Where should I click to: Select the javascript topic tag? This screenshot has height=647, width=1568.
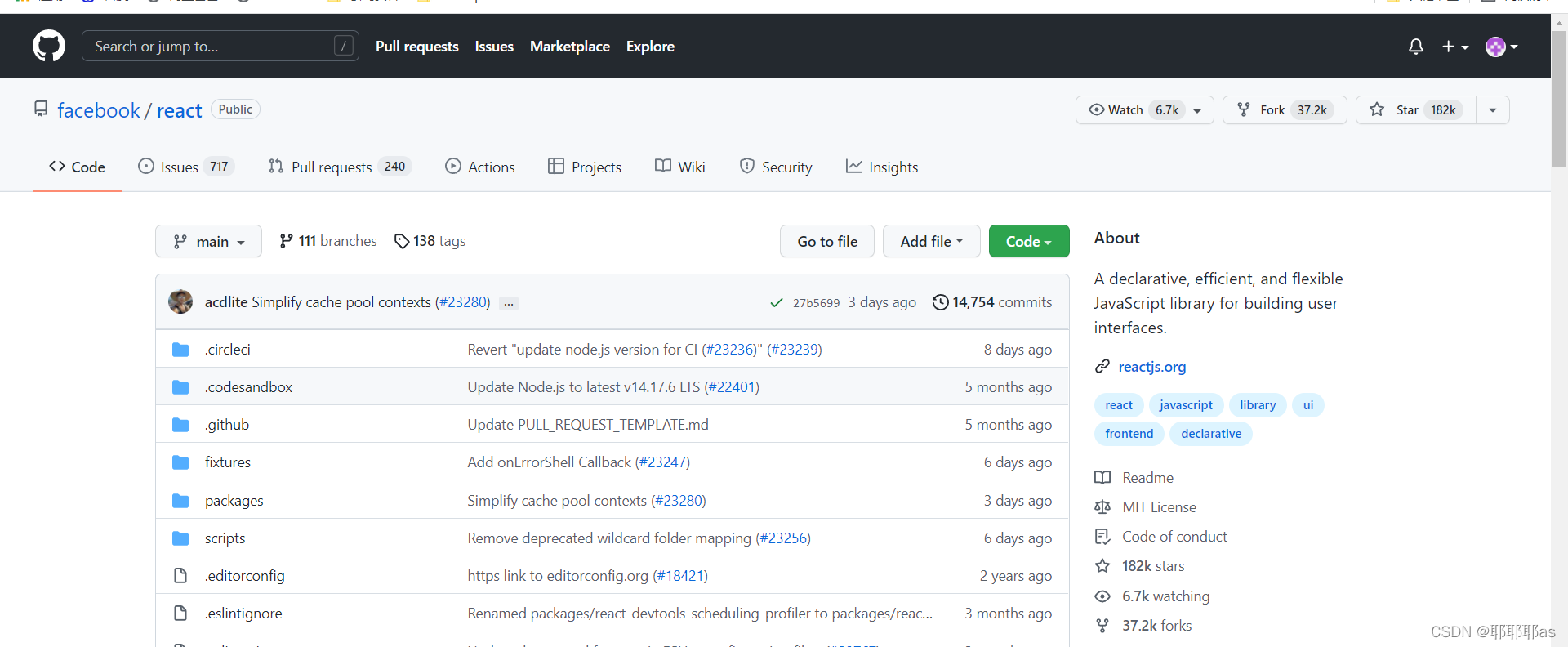click(x=1186, y=405)
